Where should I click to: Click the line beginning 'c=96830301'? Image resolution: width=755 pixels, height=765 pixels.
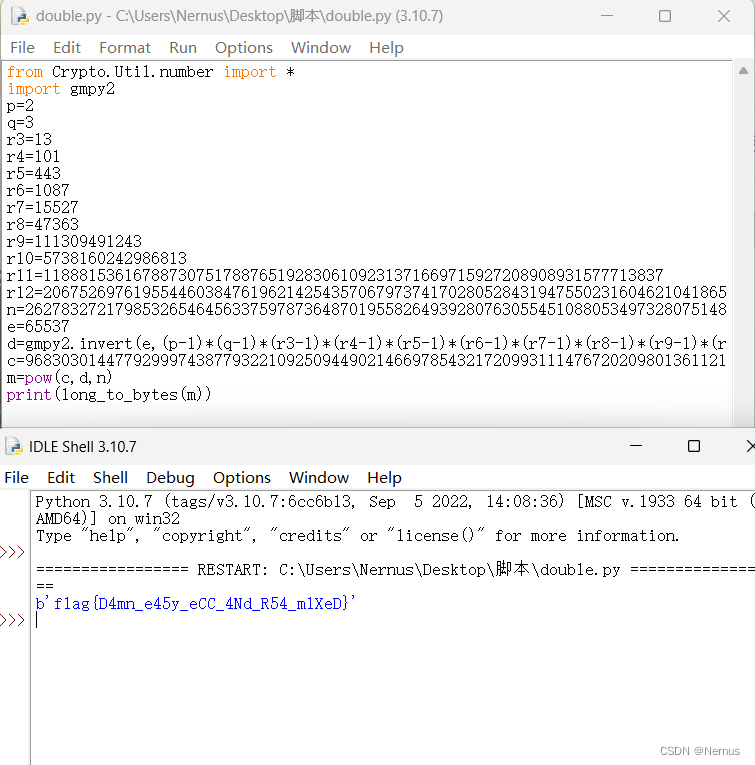click(x=367, y=361)
